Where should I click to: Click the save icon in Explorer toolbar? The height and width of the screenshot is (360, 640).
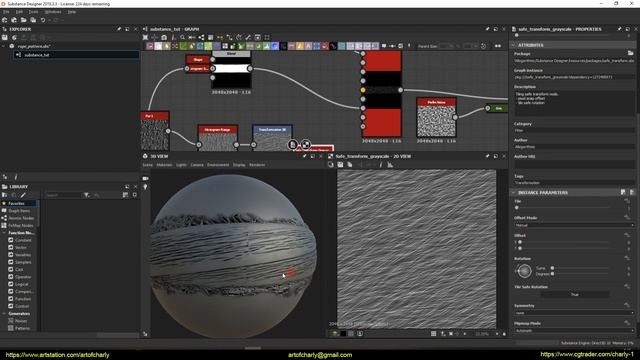pyautogui.click(x=4, y=38)
